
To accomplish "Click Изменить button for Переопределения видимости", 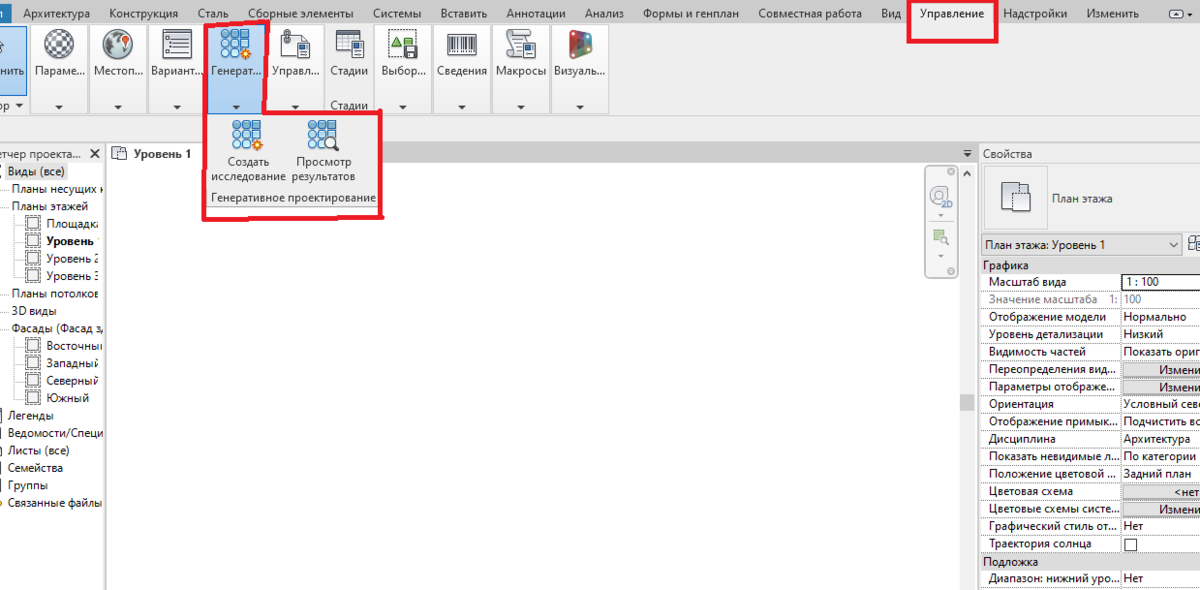I will coord(1161,370).
